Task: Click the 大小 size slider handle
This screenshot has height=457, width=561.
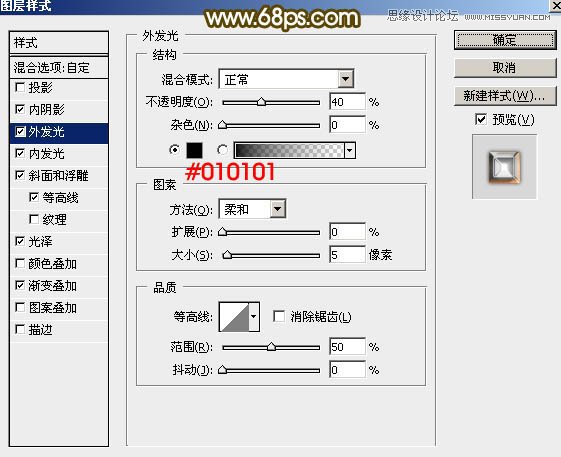Action: click(x=227, y=255)
